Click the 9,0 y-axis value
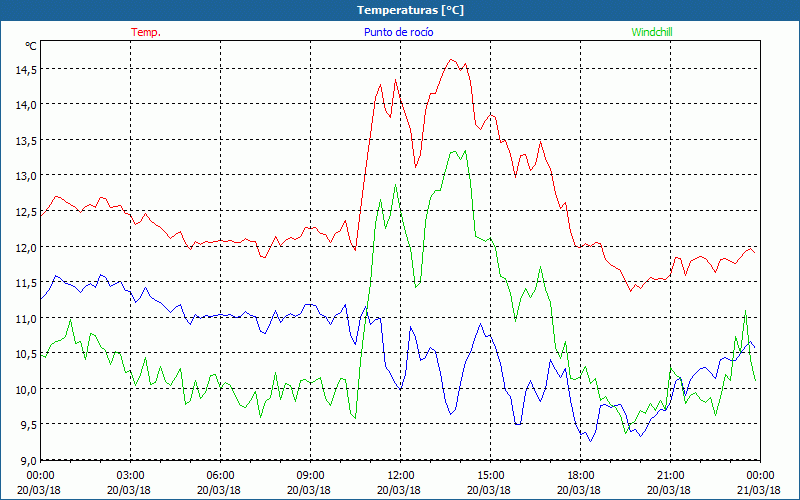Image resolution: width=800 pixels, height=500 pixels. click(x=28, y=461)
